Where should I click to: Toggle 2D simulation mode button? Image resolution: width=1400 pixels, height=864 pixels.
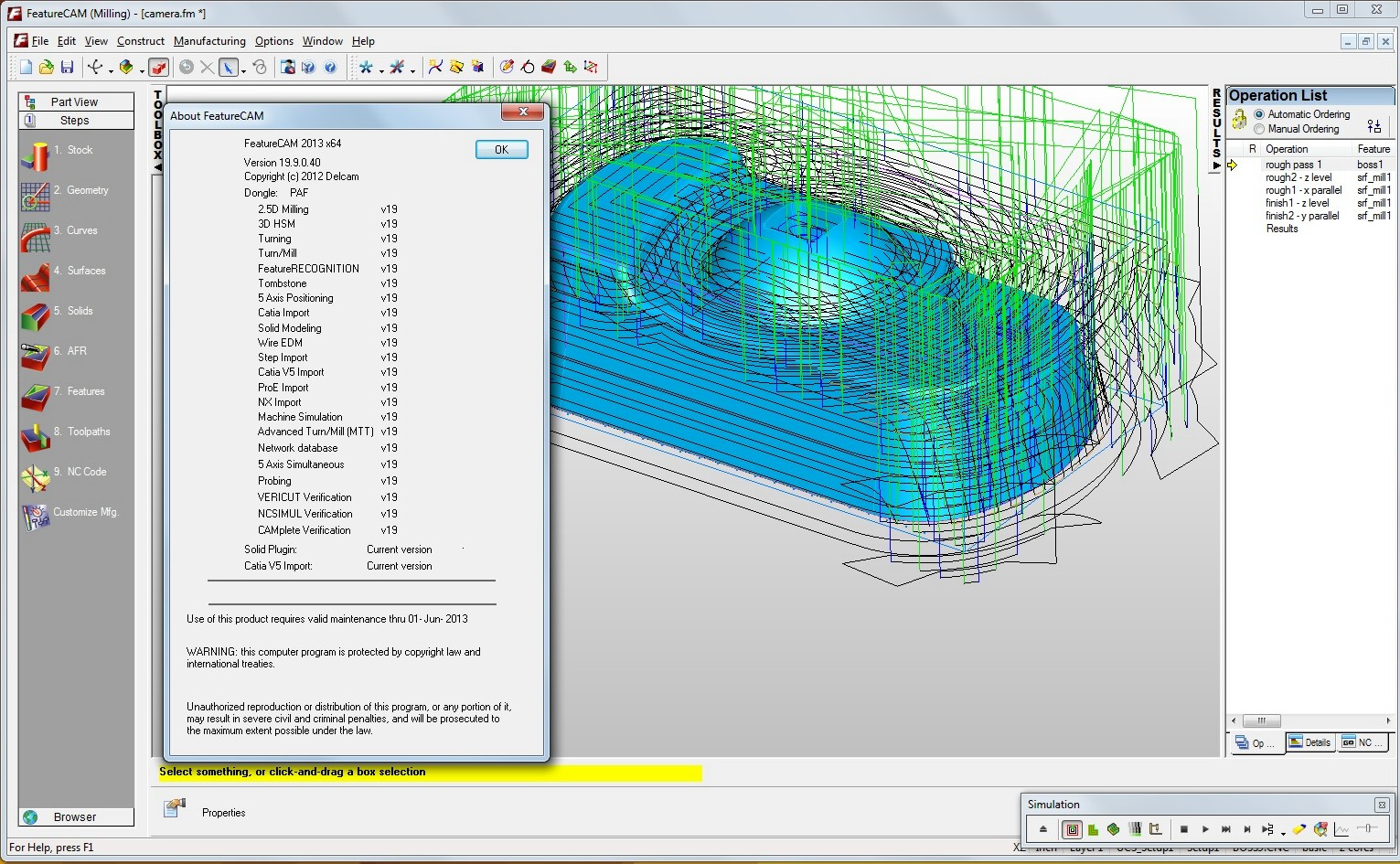coord(1093,829)
